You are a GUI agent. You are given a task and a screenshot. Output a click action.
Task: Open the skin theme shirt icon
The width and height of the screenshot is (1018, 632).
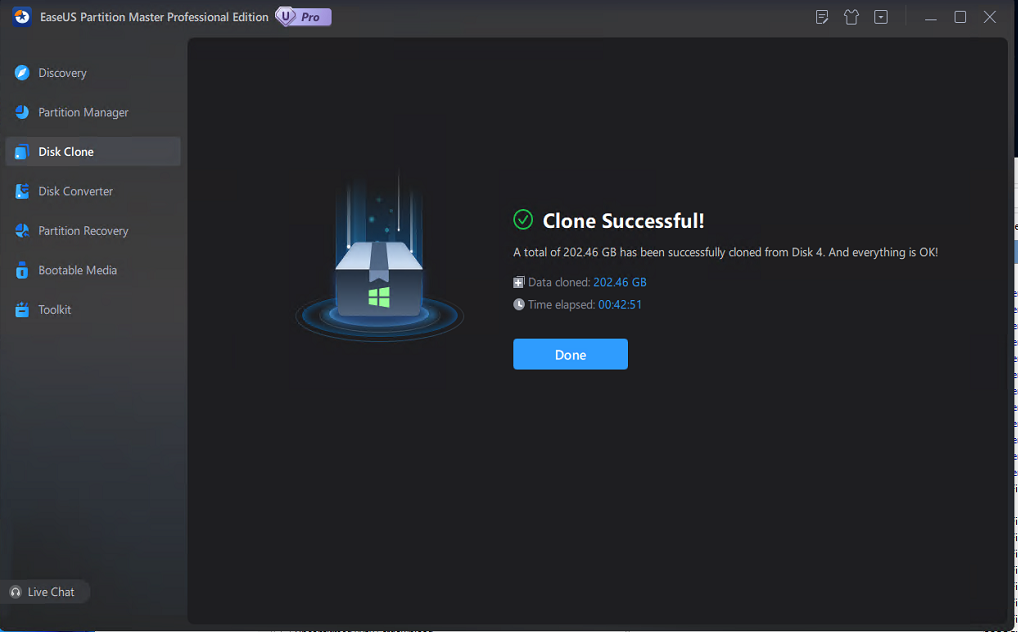(851, 17)
